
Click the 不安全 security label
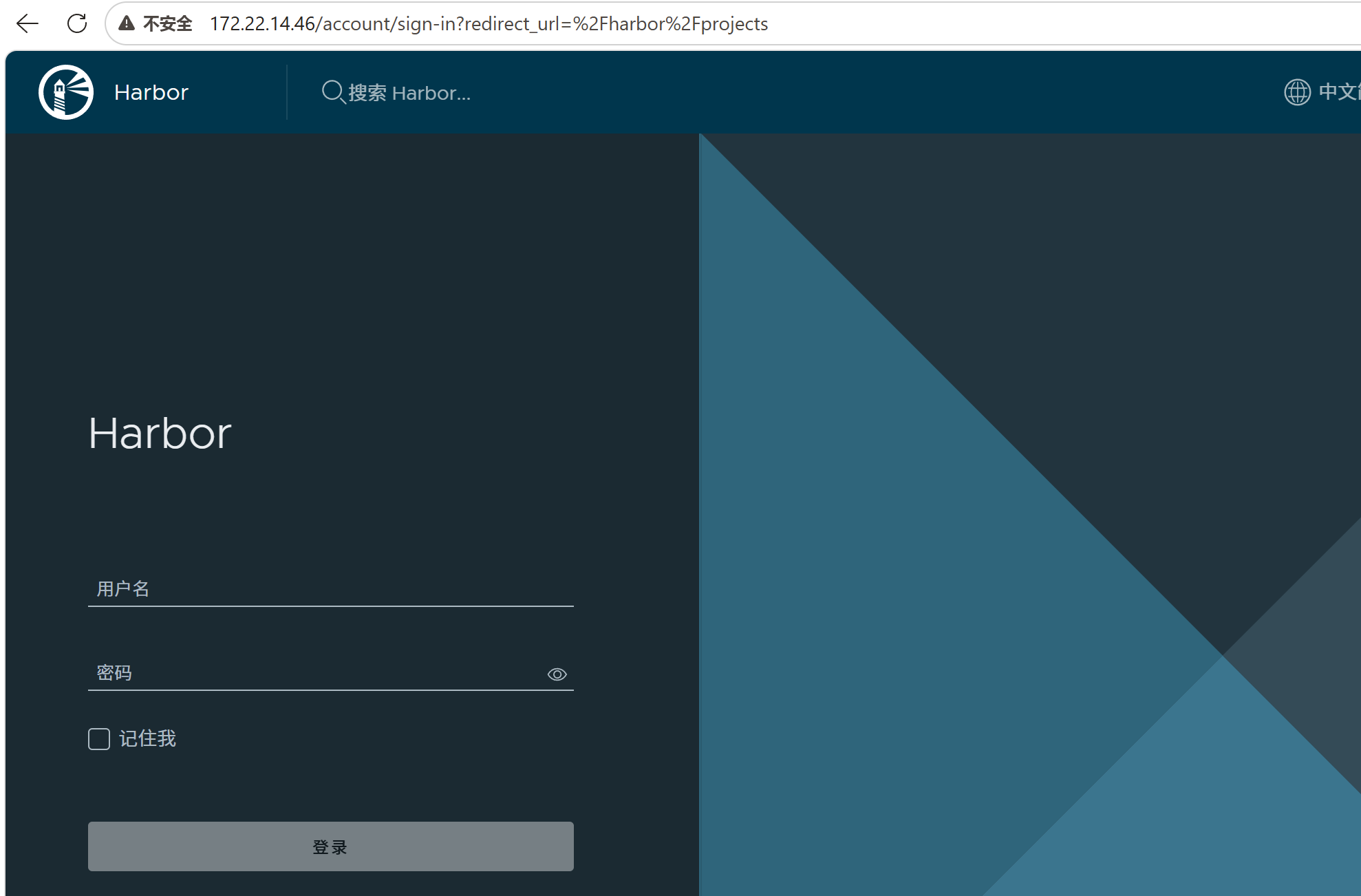click(167, 23)
